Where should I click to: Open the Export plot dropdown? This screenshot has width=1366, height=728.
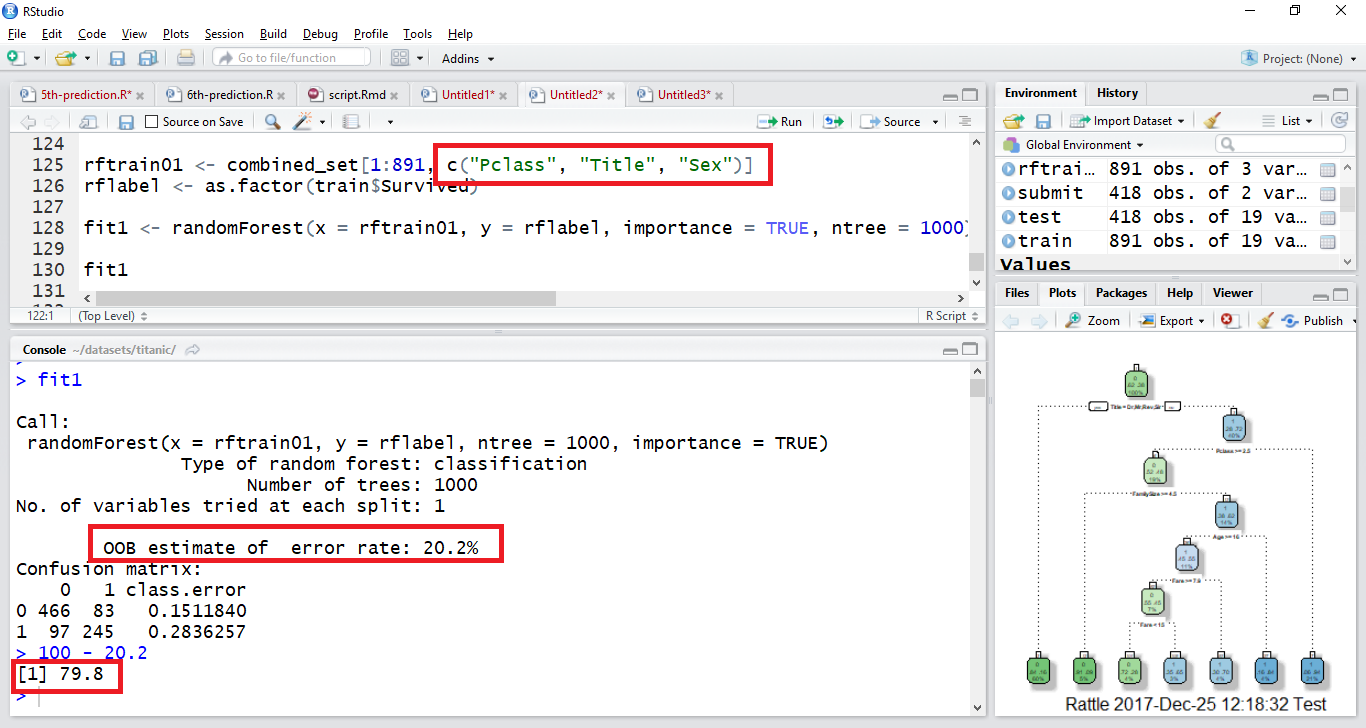click(1182, 321)
